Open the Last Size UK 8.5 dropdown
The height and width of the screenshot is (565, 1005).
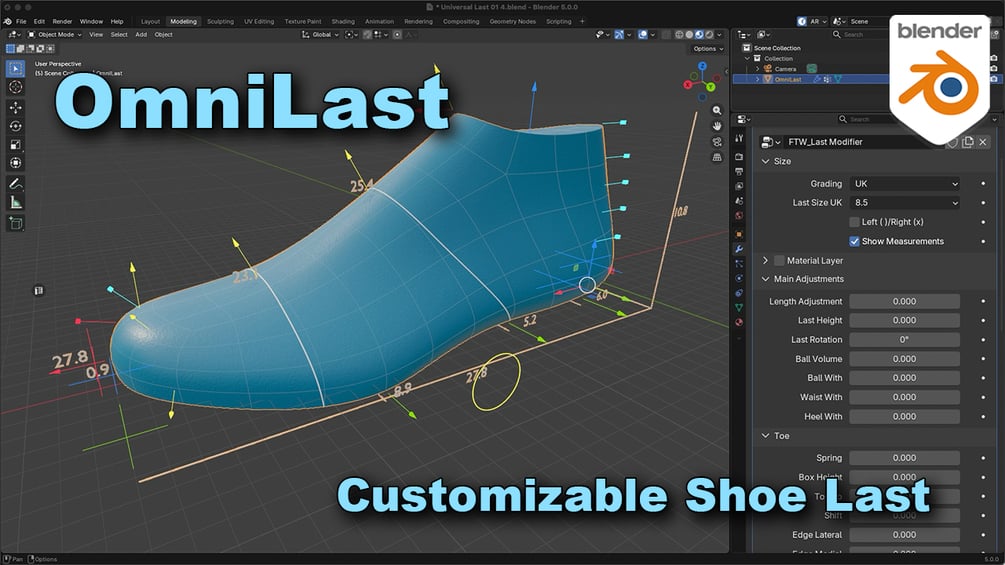[904, 202]
